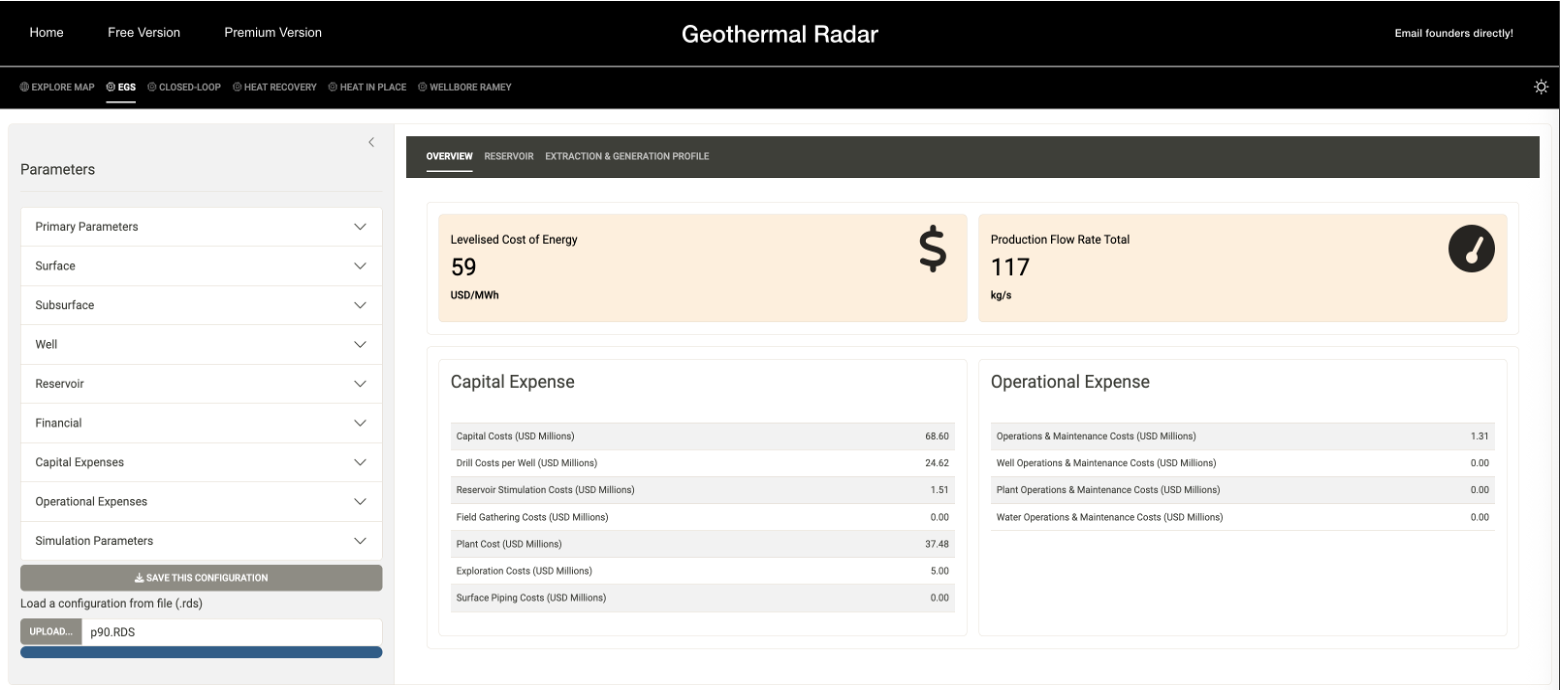
Task: Switch to the Reservoir results tab
Action: click(x=509, y=156)
